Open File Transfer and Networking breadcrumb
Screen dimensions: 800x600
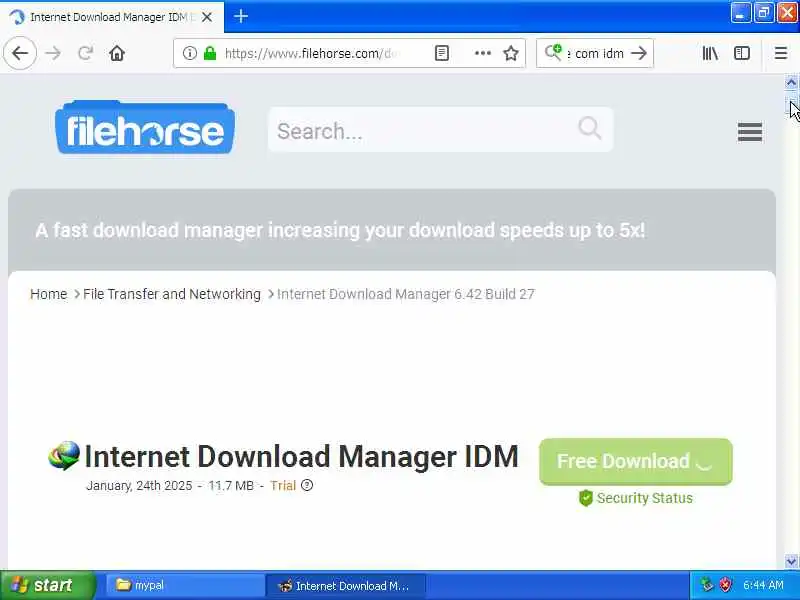click(x=171, y=294)
